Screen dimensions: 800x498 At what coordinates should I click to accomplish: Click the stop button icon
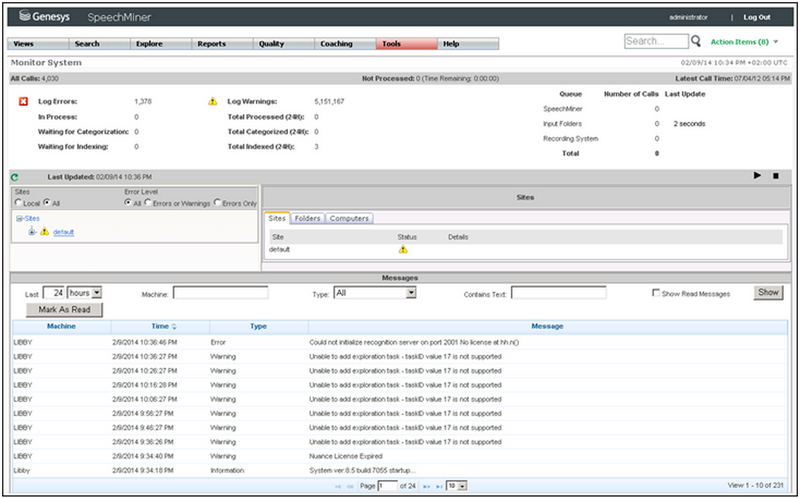[x=775, y=176]
